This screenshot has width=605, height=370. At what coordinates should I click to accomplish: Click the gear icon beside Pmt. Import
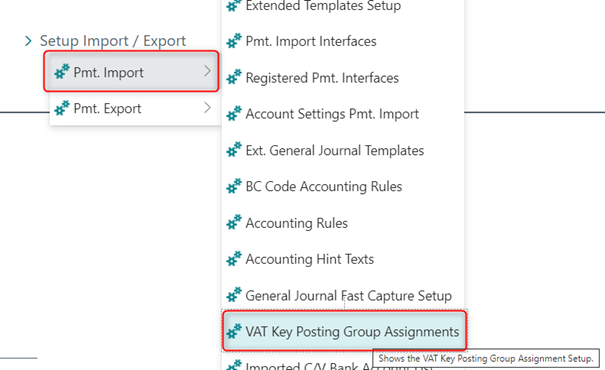coord(62,72)
